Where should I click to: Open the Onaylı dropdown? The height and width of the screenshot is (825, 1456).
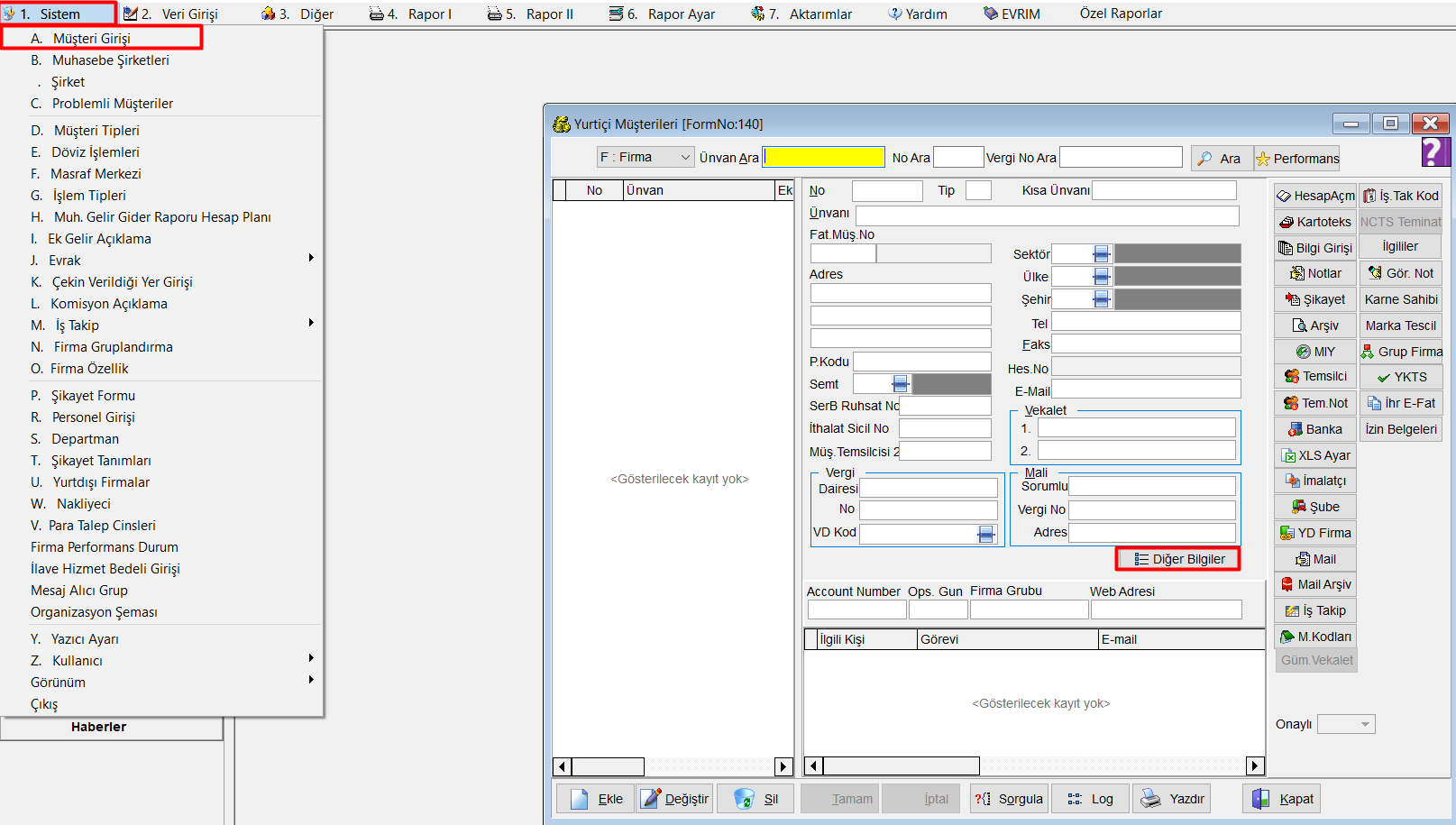click(x=1346, y=724)
